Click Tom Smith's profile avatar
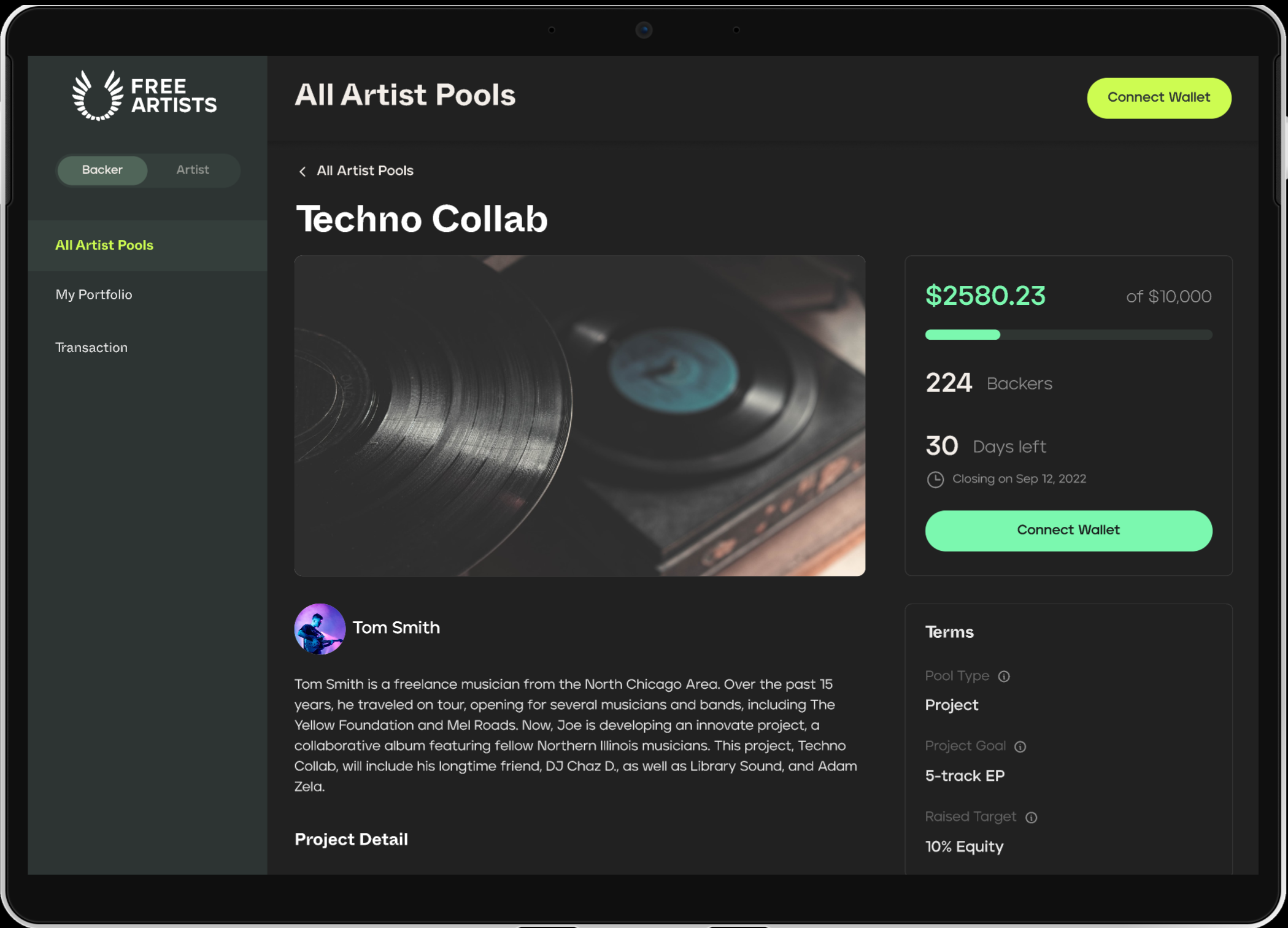This screenshot has height=928, width=1288. point(320,629)
